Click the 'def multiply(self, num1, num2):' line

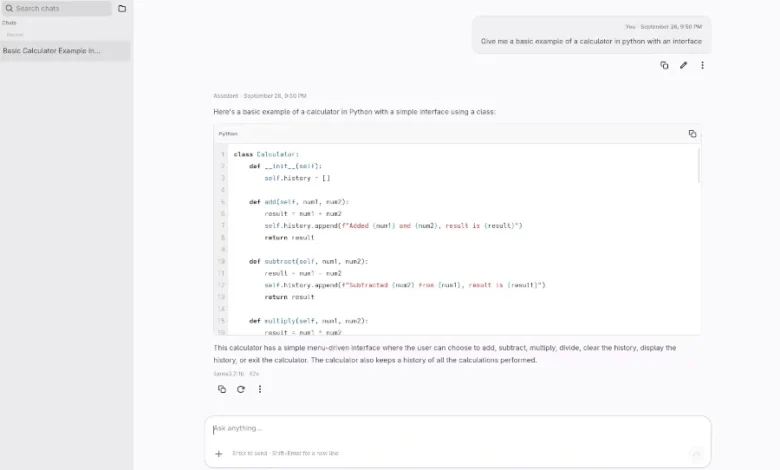tap(308, 321)
